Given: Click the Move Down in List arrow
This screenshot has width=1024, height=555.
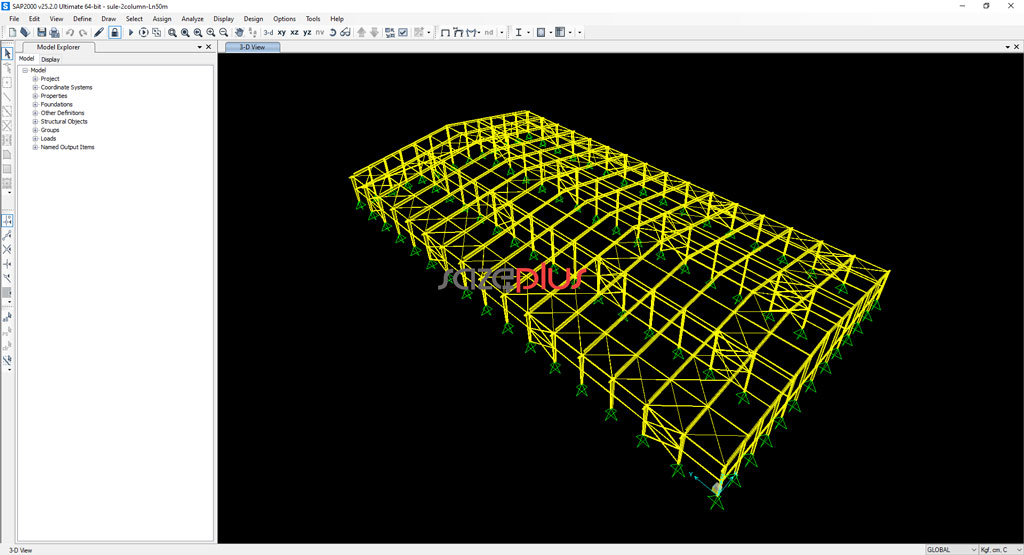Looking at the screenshot, I should click(374, 32).
